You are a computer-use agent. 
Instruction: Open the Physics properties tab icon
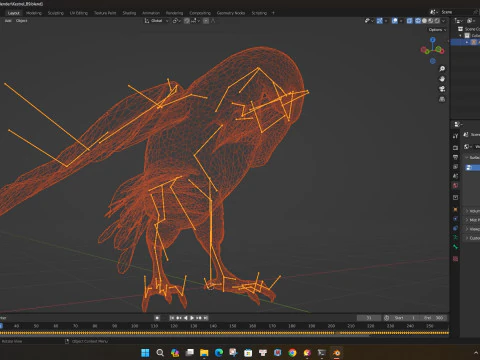(x=455, y=219)
